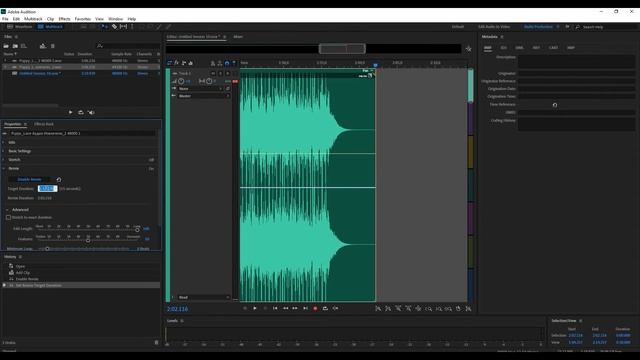Switch to Waveform editor view
Viewport: 640px width, 360px height.
click(x=20, y=27)
